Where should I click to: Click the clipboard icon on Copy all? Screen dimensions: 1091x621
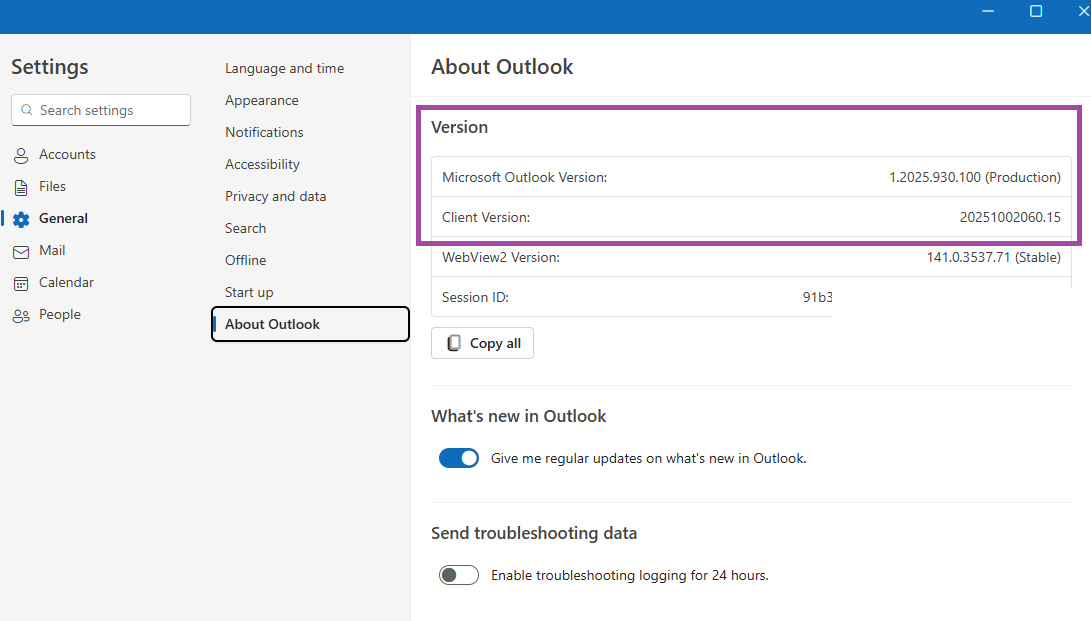tap(454, 343)
